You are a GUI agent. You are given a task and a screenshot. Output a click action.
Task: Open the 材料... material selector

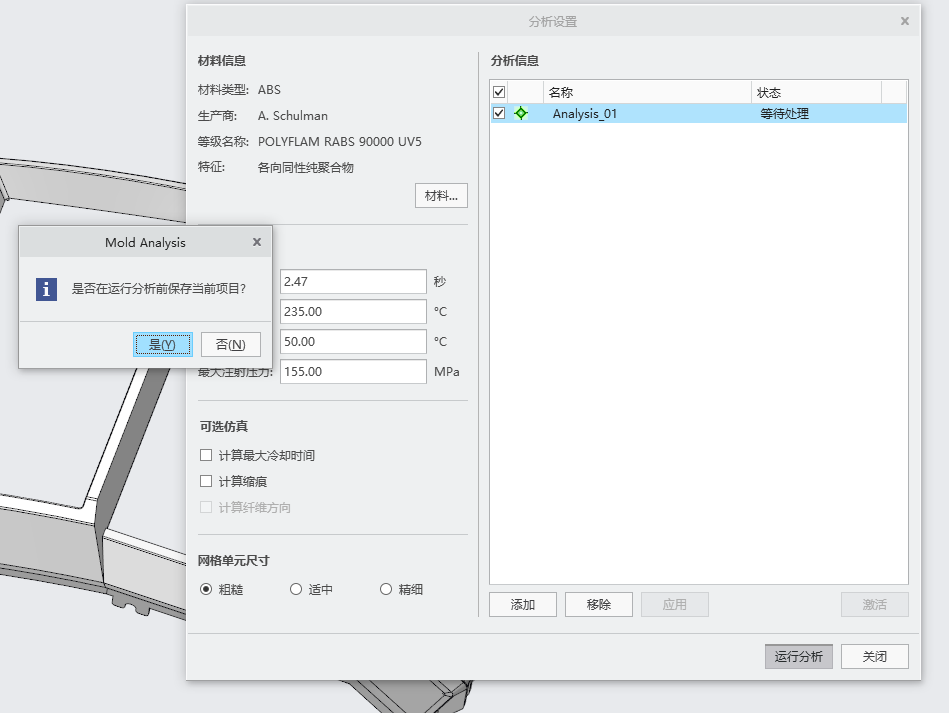(x=441, y=196)
